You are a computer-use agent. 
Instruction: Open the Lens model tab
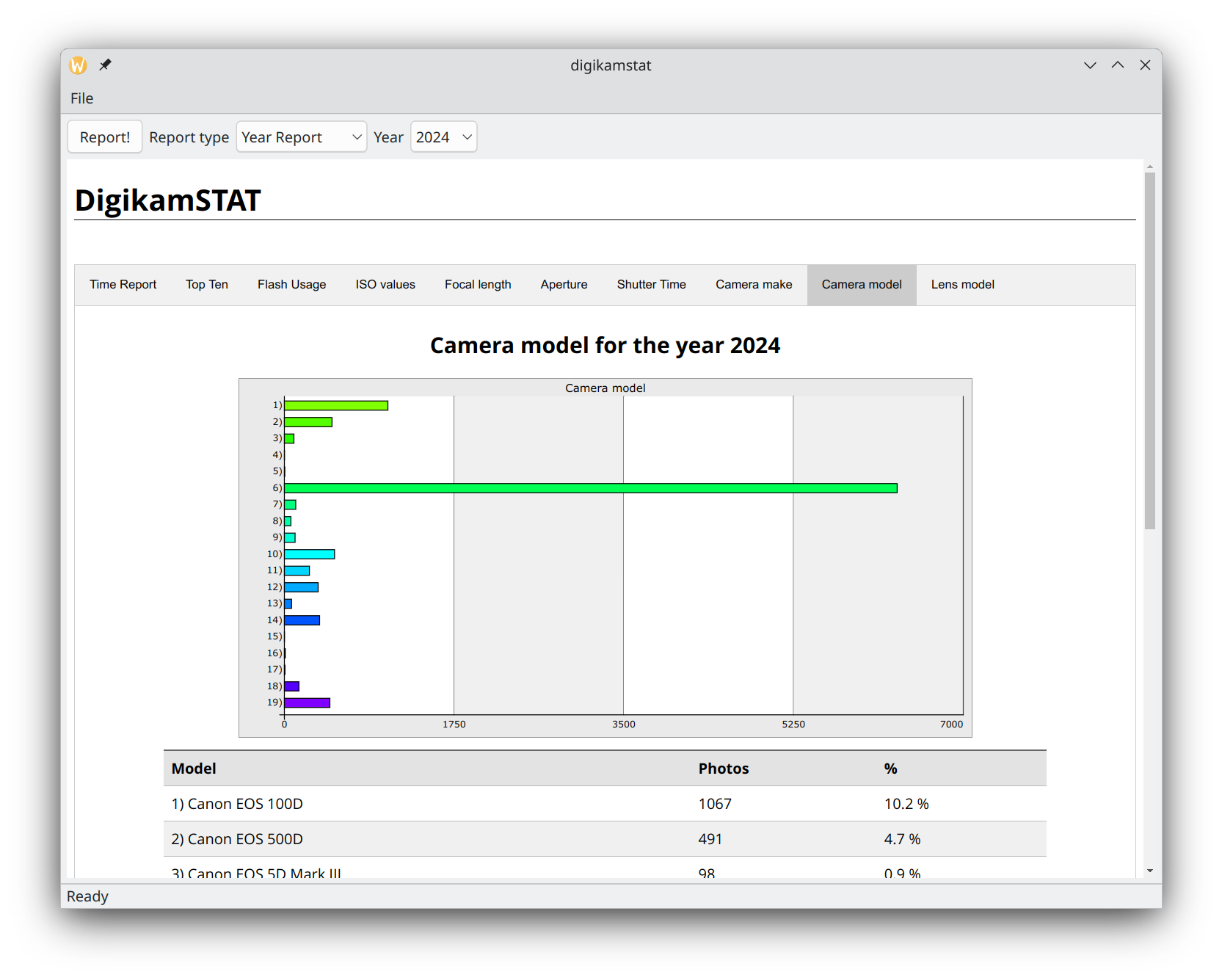pyautogui.click(x=963, y=285)
